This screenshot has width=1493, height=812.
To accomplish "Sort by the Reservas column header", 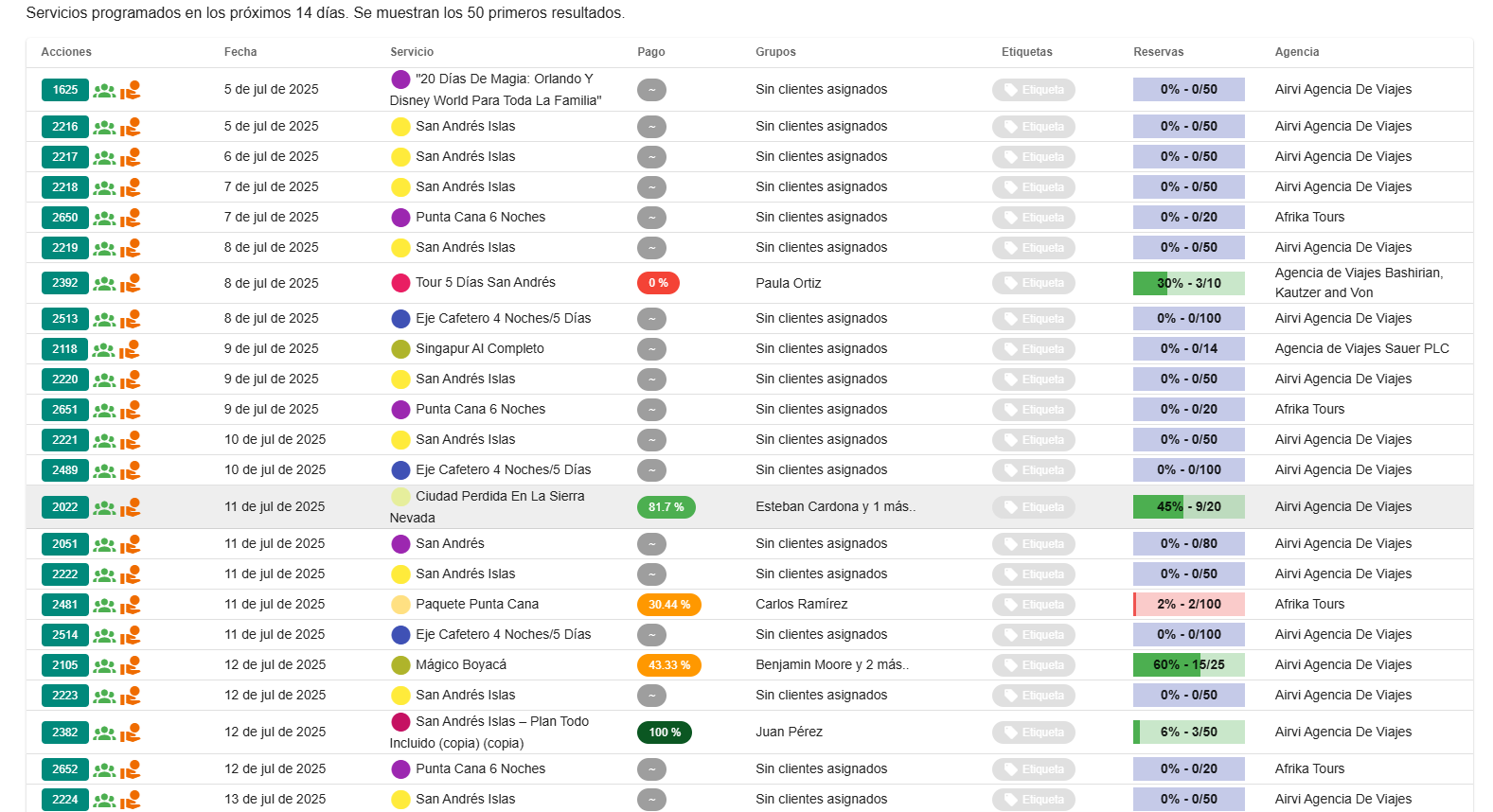I will 1158,52.
